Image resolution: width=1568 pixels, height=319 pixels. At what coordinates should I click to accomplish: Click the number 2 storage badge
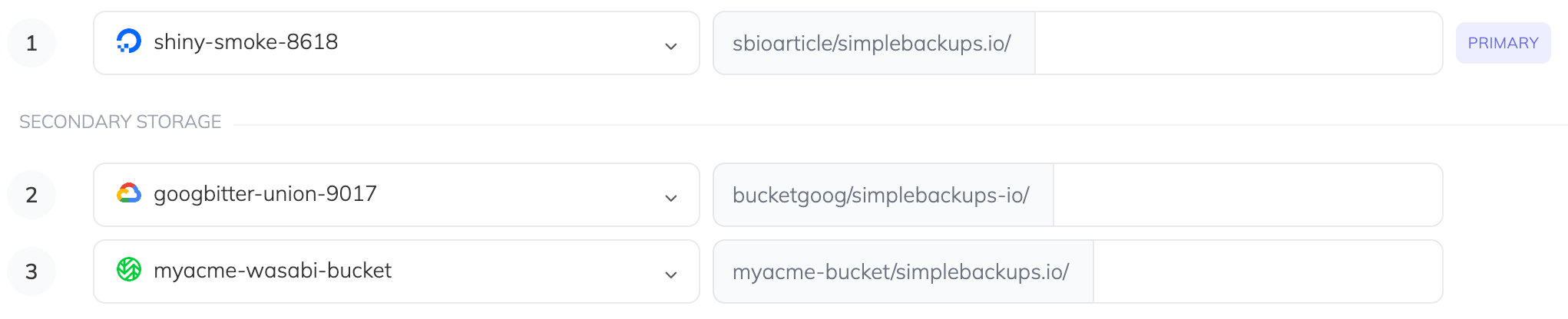(31, 195)
